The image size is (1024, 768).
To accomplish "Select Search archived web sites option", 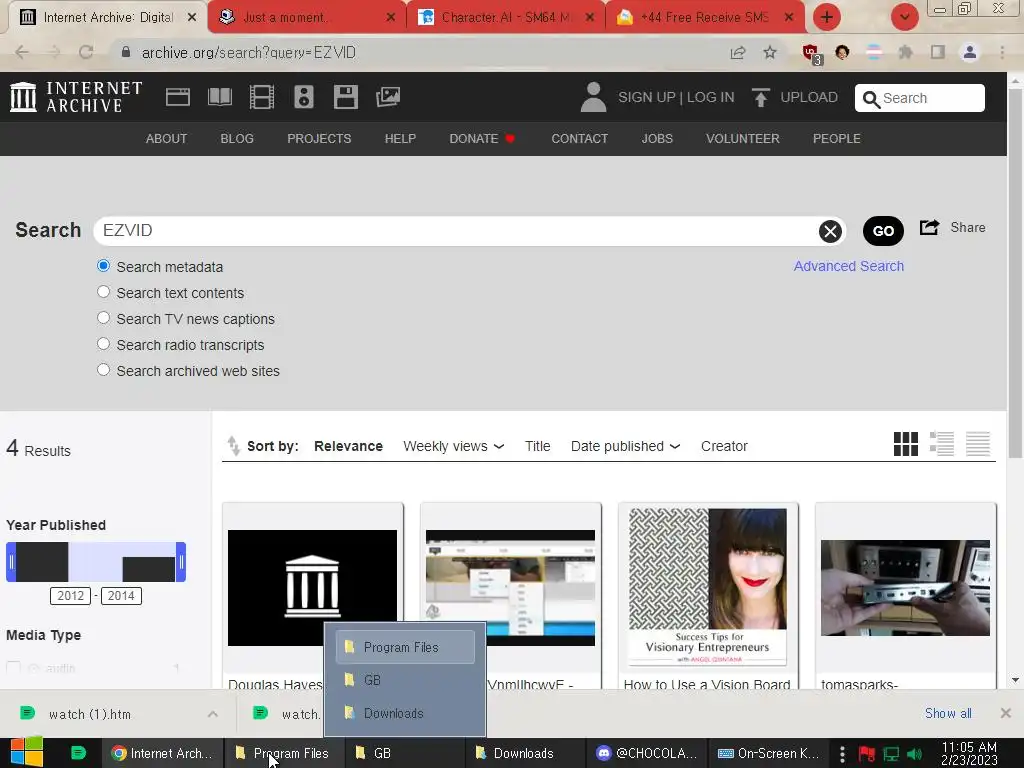I will (x=103, y=370).
